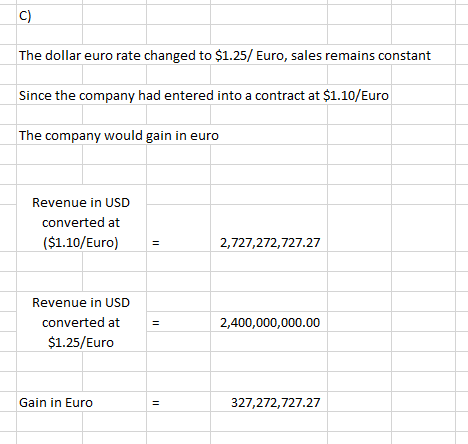Click the gain value 327,272,727.27
Screen dimensions: 468x444
pos(269,402)
